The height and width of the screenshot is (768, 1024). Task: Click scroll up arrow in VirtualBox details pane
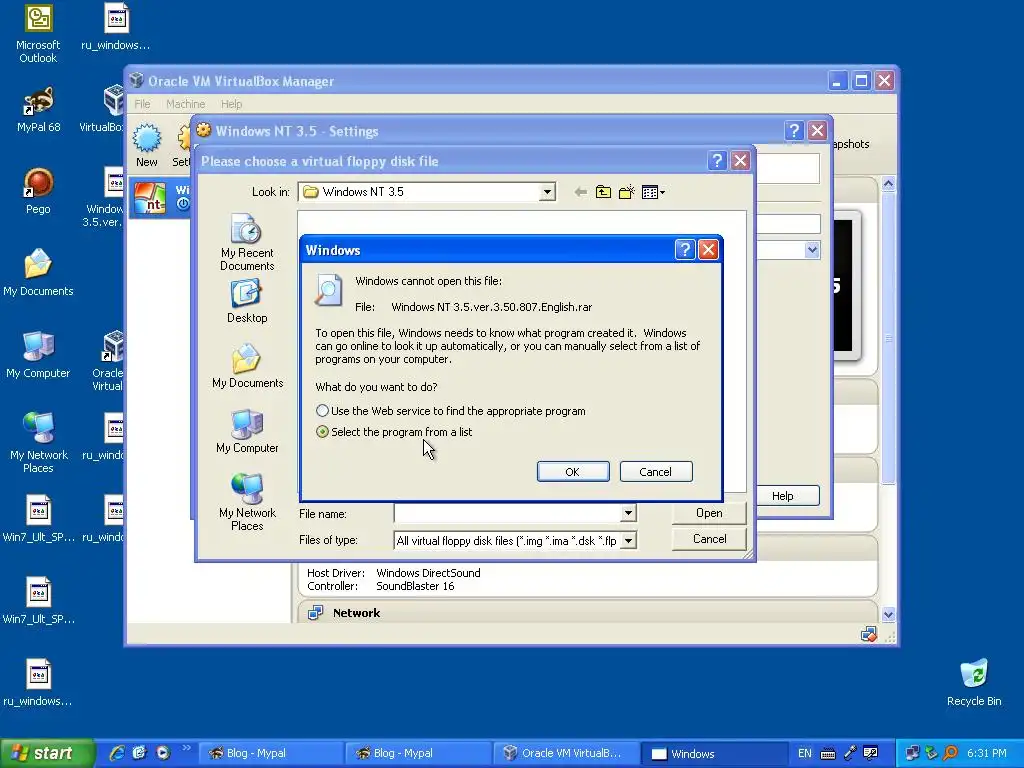(x=888, y=184)
